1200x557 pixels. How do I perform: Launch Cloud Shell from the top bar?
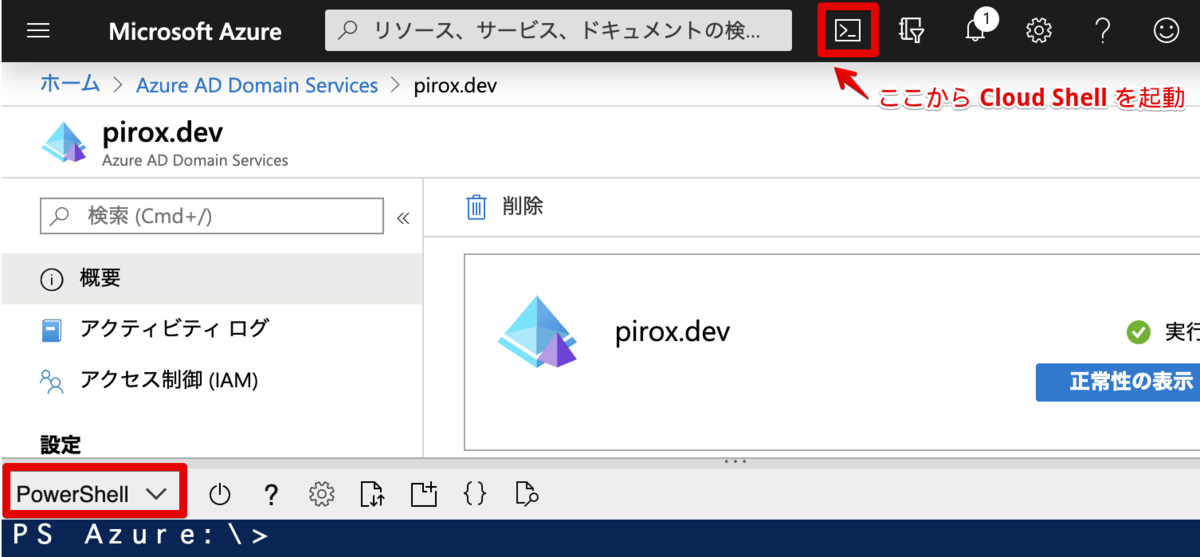pos(848,31)
